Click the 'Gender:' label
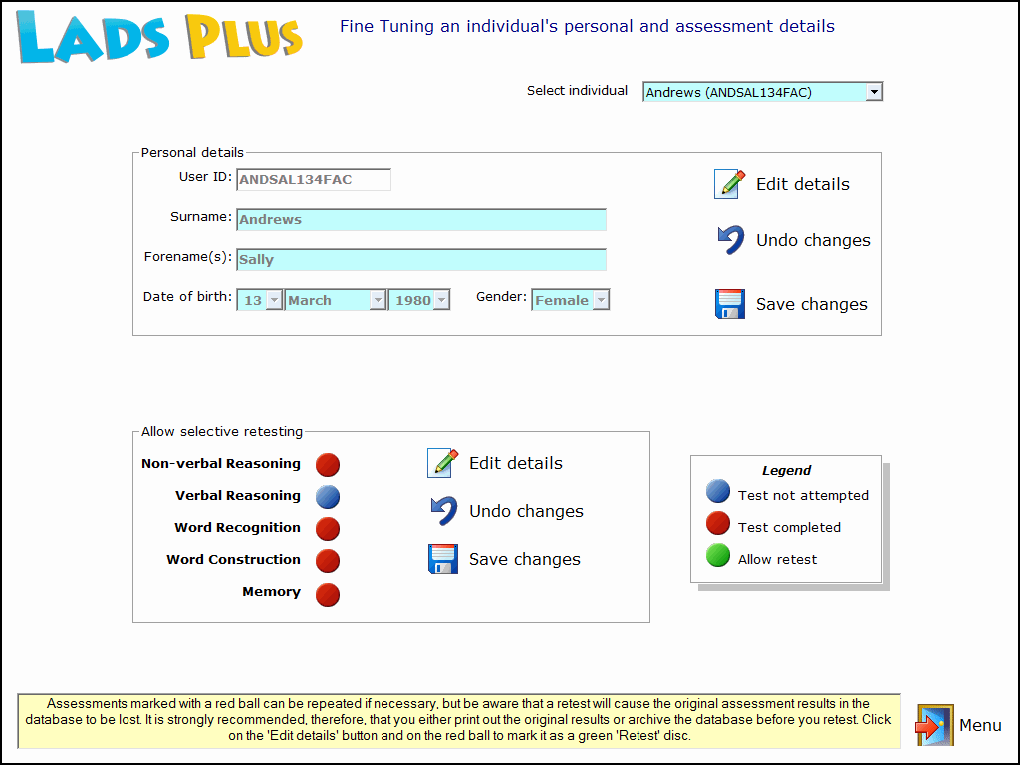 [501, 297]
